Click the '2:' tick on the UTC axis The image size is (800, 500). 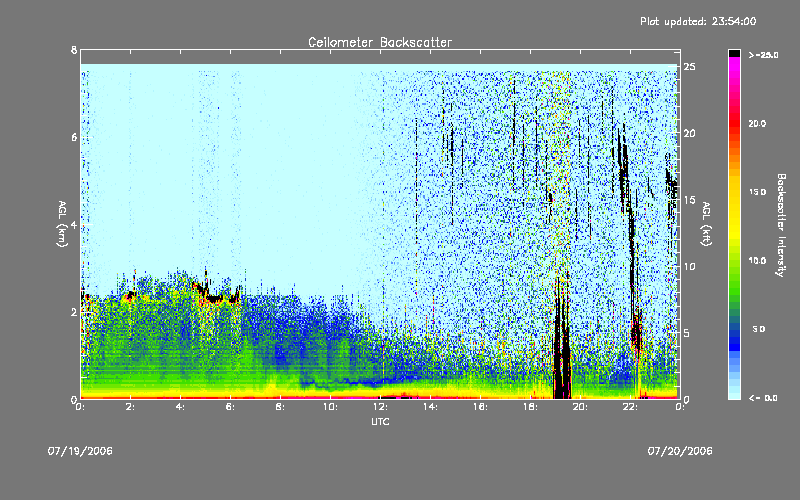click(x=130, y=407)
